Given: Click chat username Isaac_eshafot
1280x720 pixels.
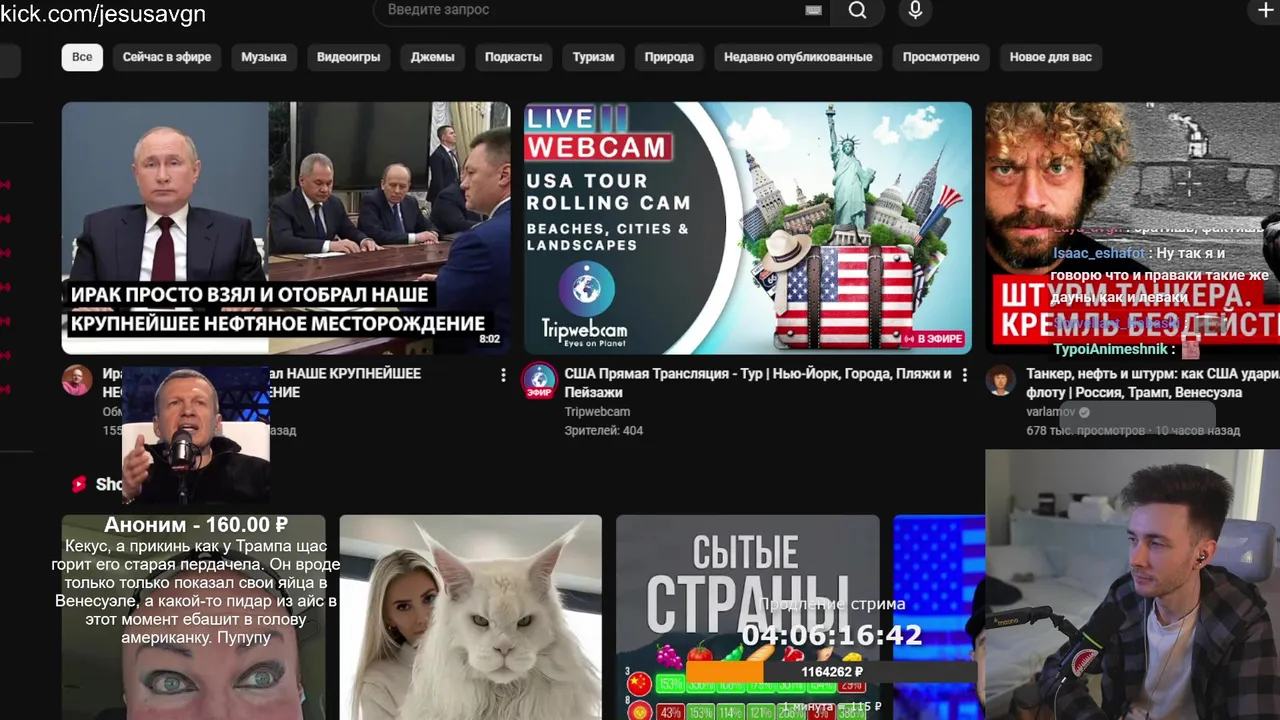Looking at the screenshot, I should click(1098, 254).
